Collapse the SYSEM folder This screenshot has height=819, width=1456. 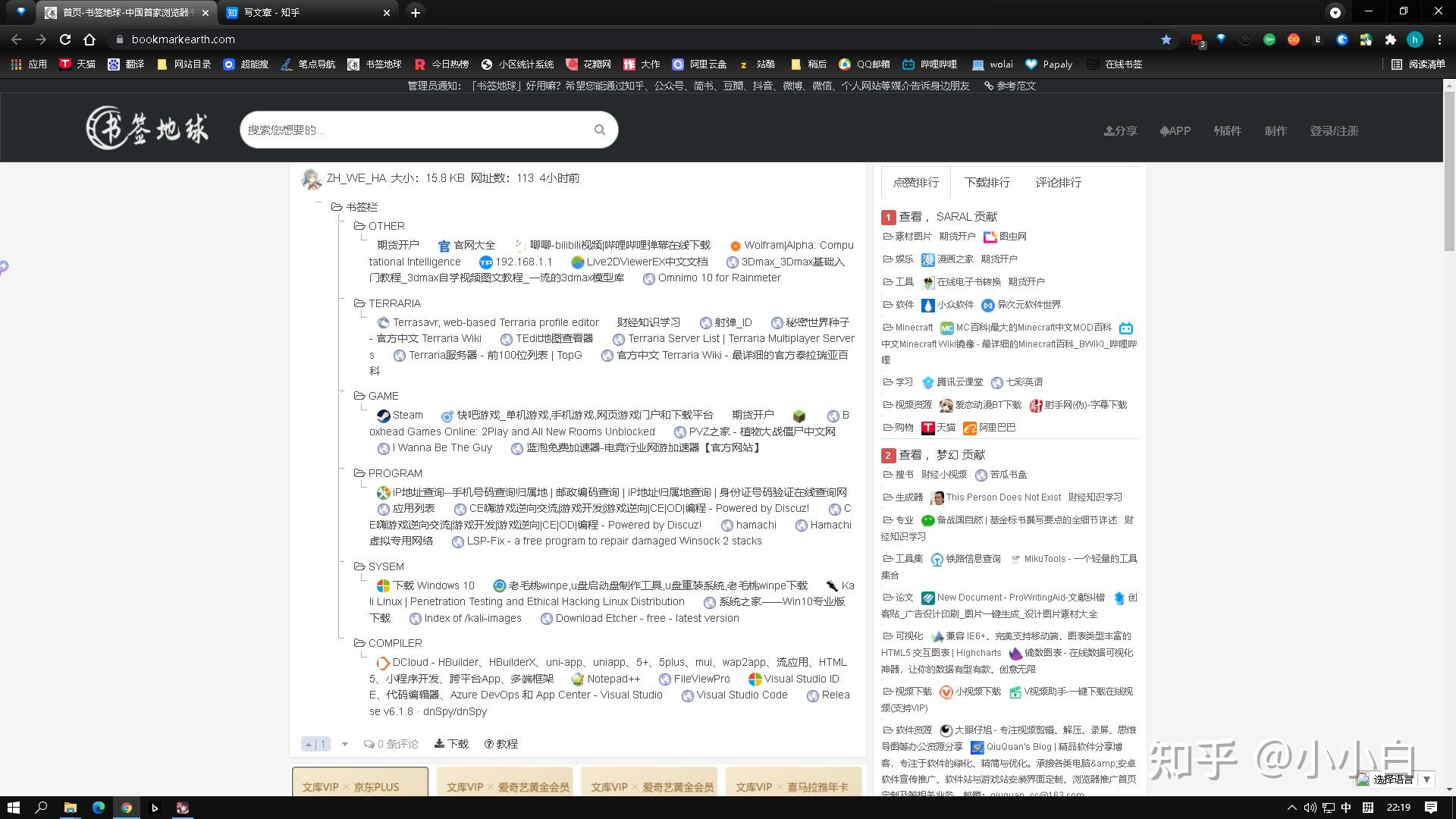(359, 566)
